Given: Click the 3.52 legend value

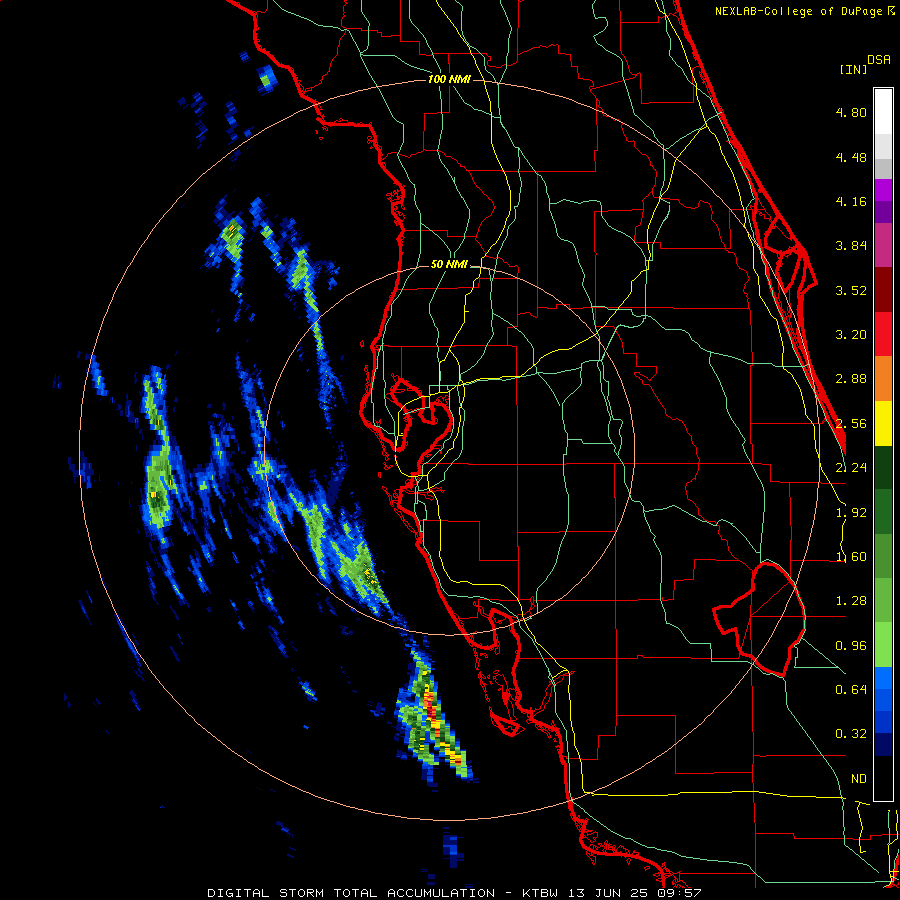Looking at the screenshot, I should click(x=851, y=290).
